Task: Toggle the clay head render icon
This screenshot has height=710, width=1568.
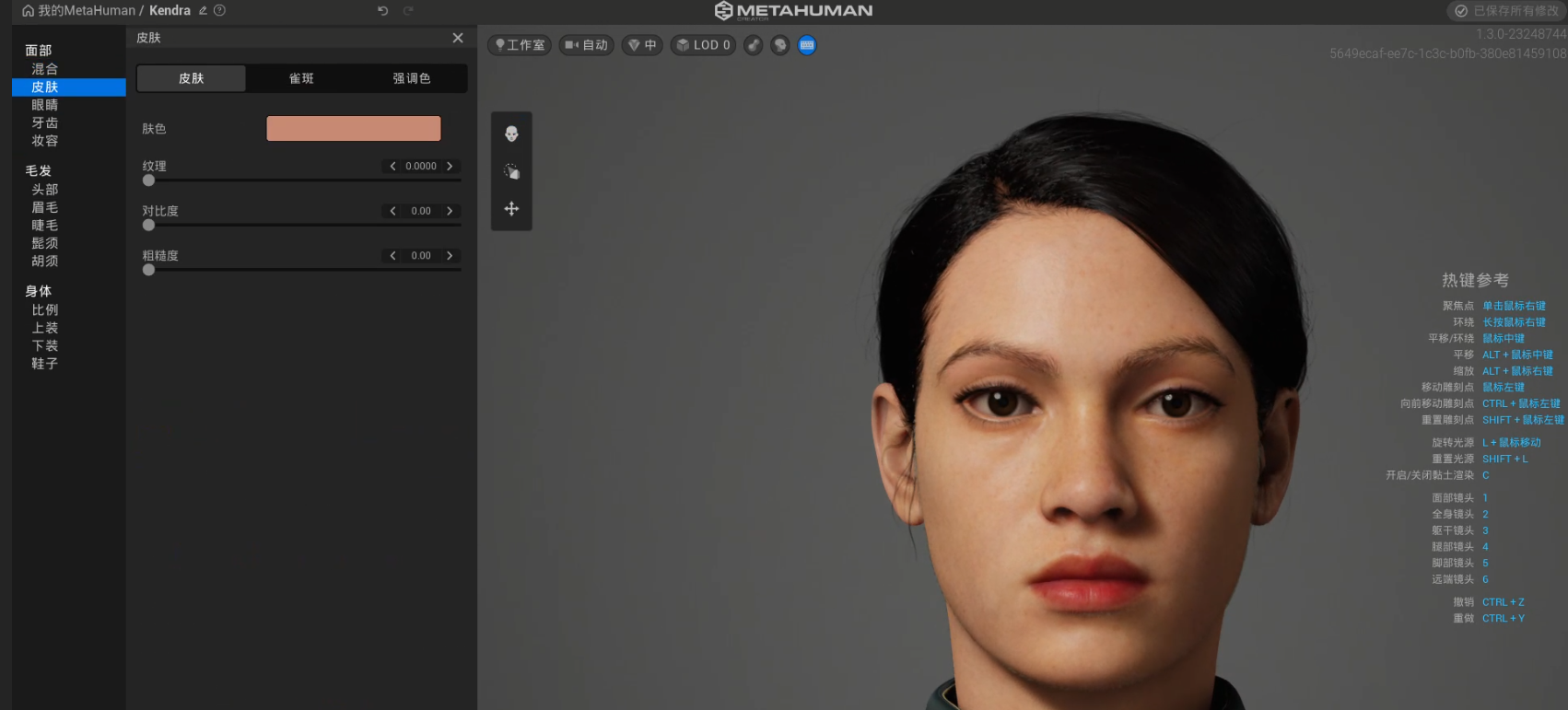Action: [780, 45]
